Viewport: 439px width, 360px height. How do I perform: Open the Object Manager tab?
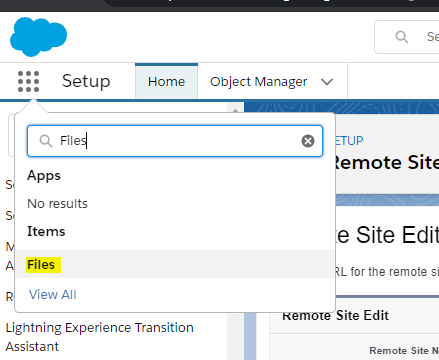coord(258,81)
